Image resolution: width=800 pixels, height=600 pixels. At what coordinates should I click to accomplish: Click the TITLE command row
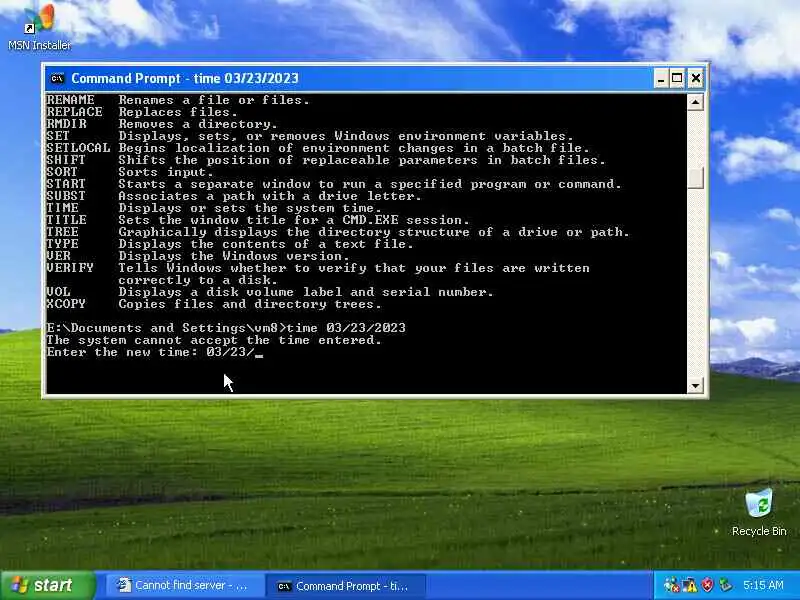(258, 220)
